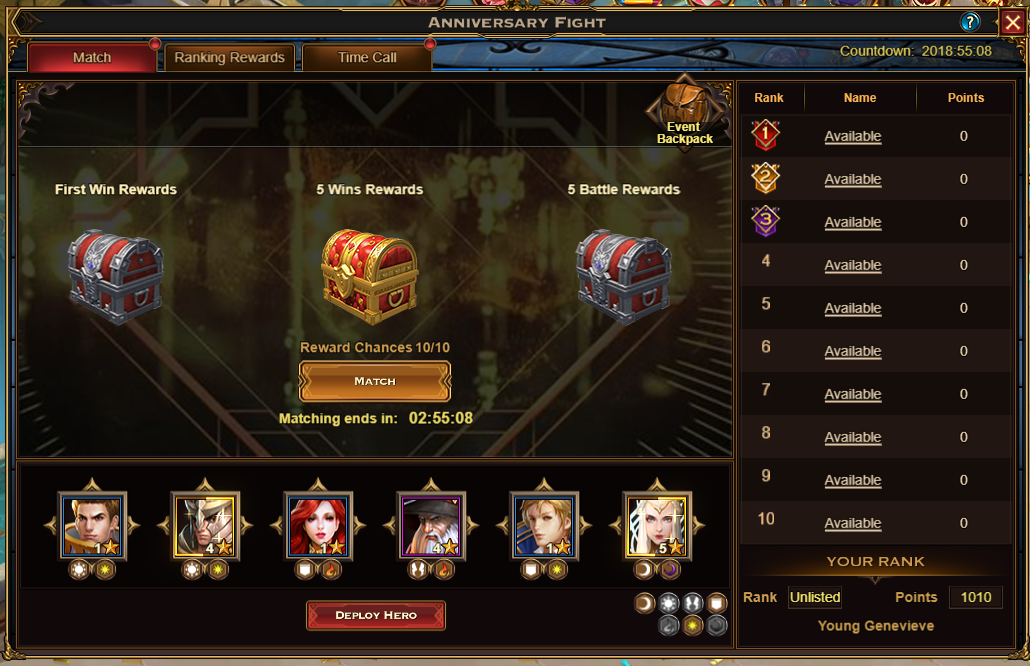Open the Event Backpack

[684, 113]
